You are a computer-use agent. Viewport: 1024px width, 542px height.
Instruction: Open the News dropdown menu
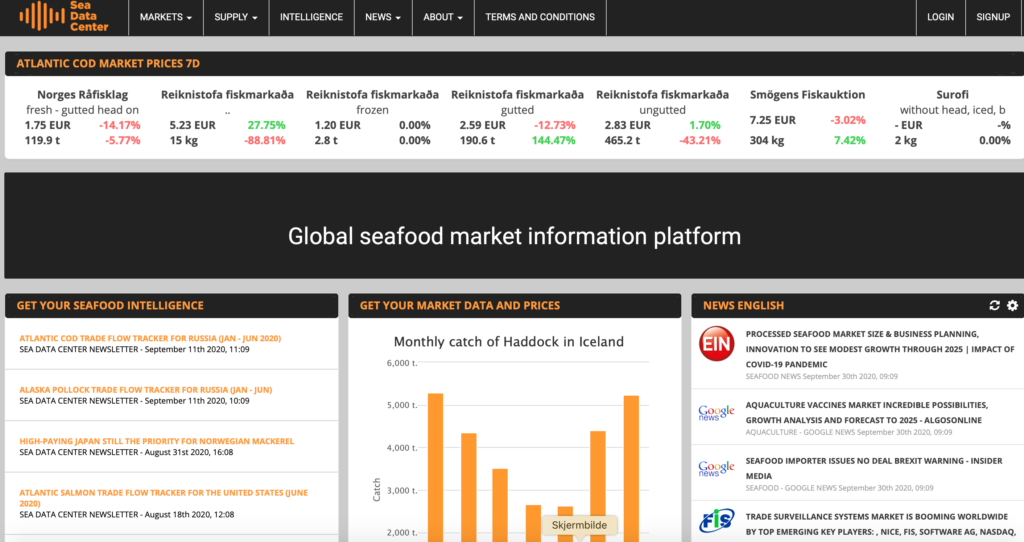[x=383, y=17]
